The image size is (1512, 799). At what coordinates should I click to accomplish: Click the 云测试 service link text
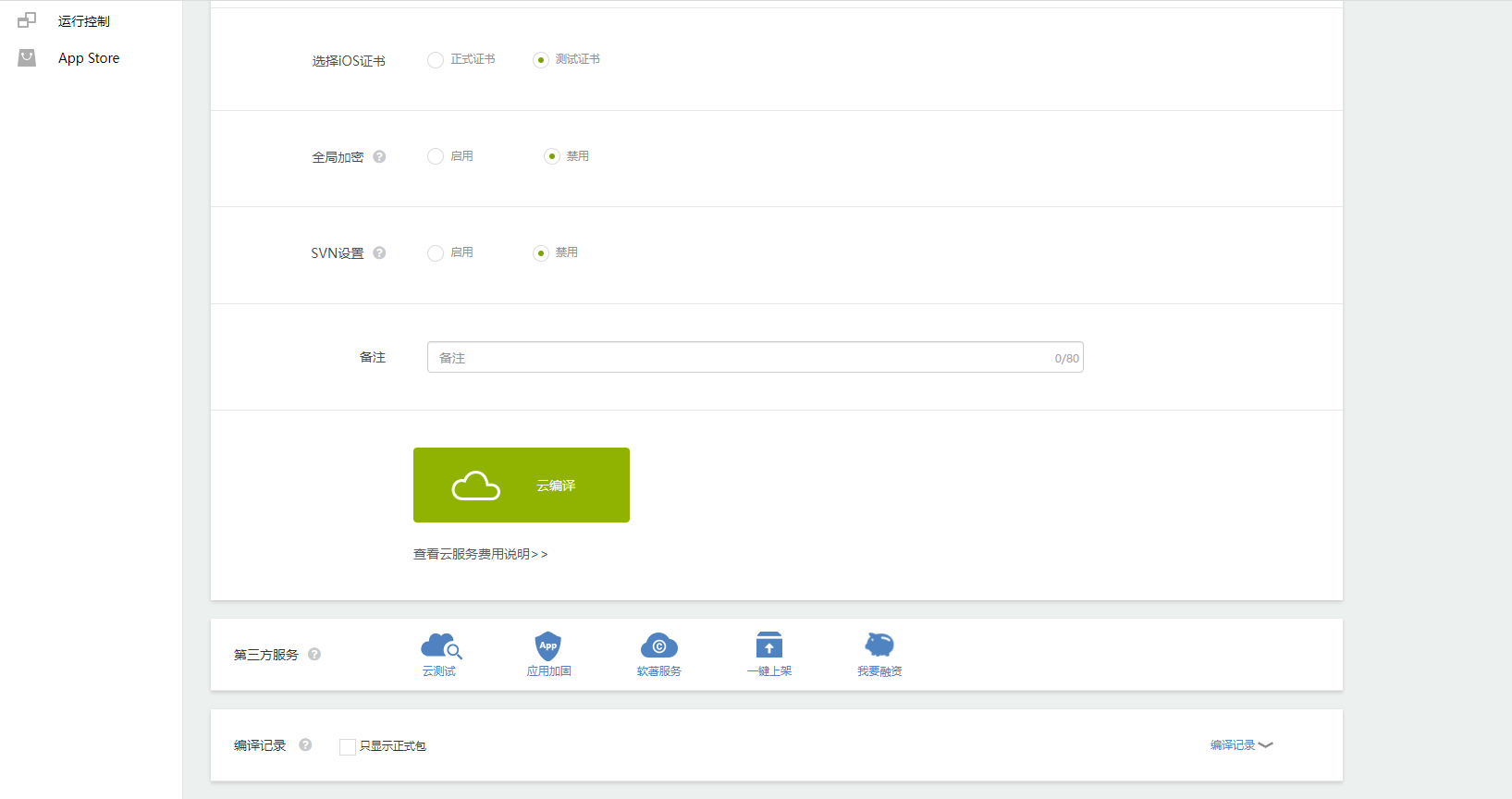click(x=439, y=671)
